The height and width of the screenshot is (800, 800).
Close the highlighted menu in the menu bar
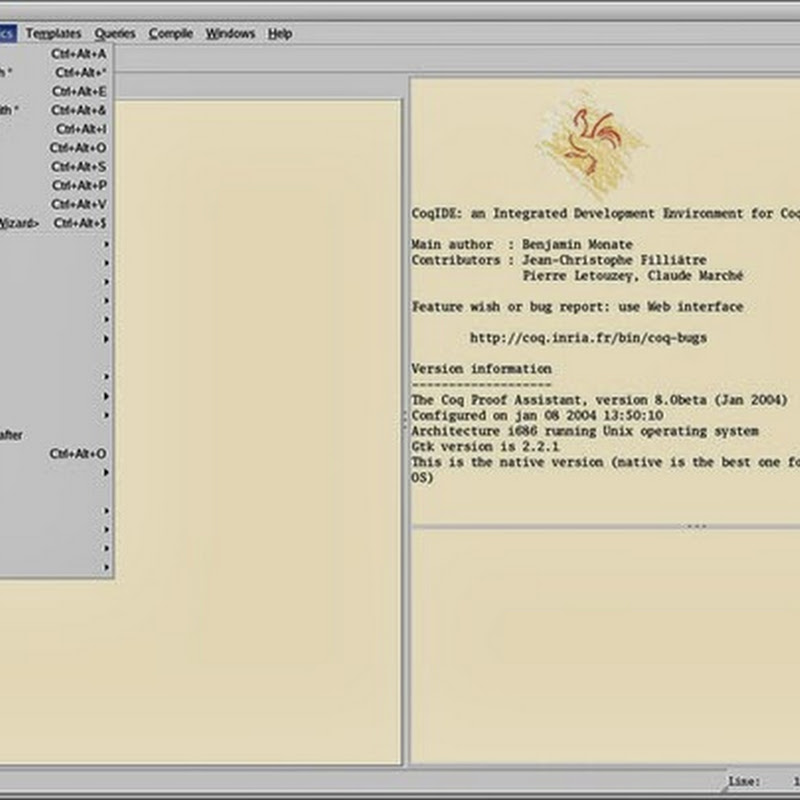pyautogui.click(x=6, y=33)
